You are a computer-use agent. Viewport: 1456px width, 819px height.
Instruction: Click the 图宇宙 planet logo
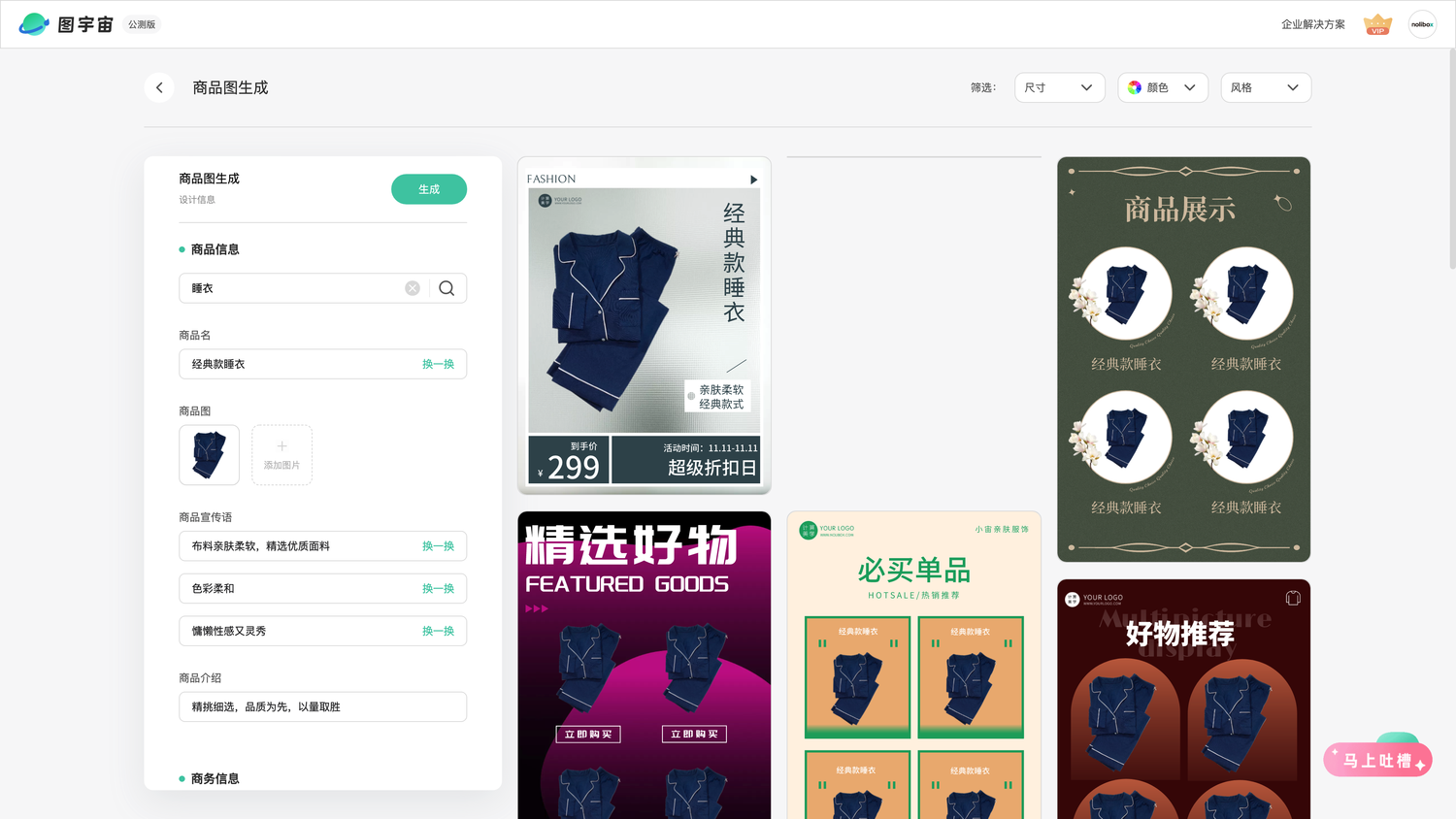(34, 24)
